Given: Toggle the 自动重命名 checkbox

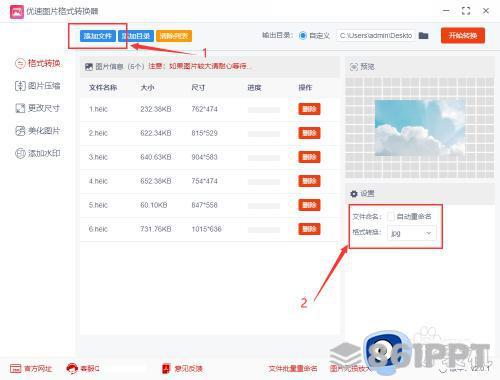Looking at the screenshot, I should 391,217.
